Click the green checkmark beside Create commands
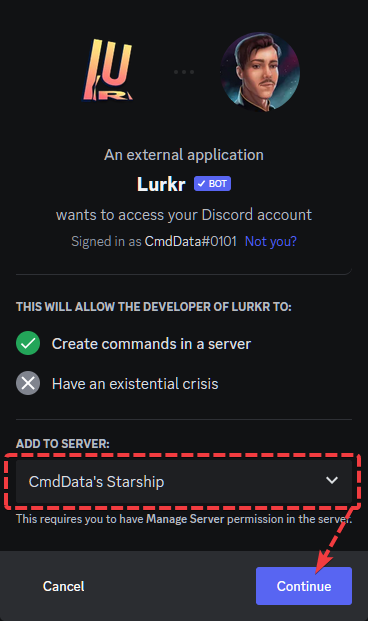The height and width of the screenshot is (621, 368). [28, 343]
